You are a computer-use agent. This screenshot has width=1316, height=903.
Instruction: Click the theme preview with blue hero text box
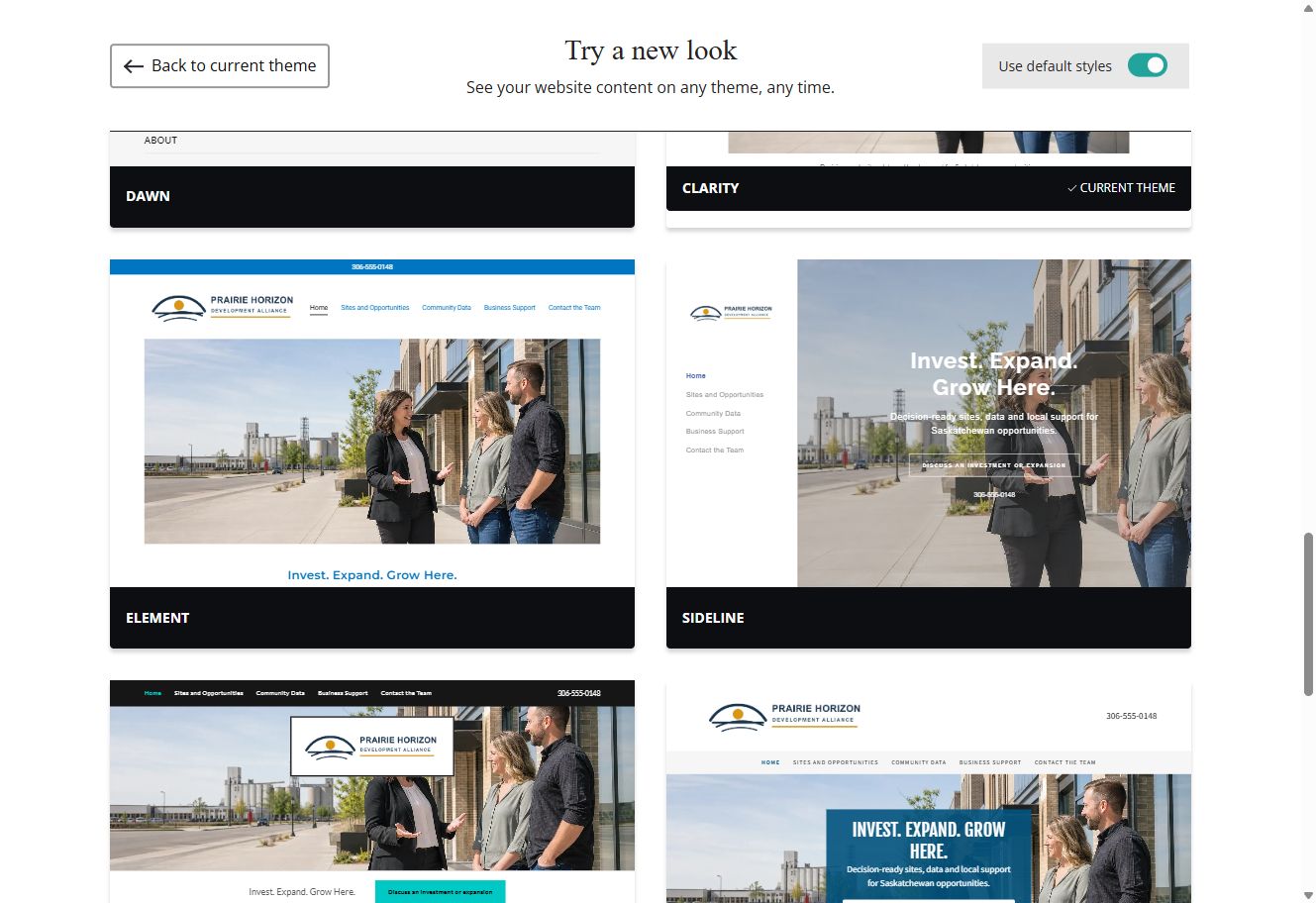[929, 791]
